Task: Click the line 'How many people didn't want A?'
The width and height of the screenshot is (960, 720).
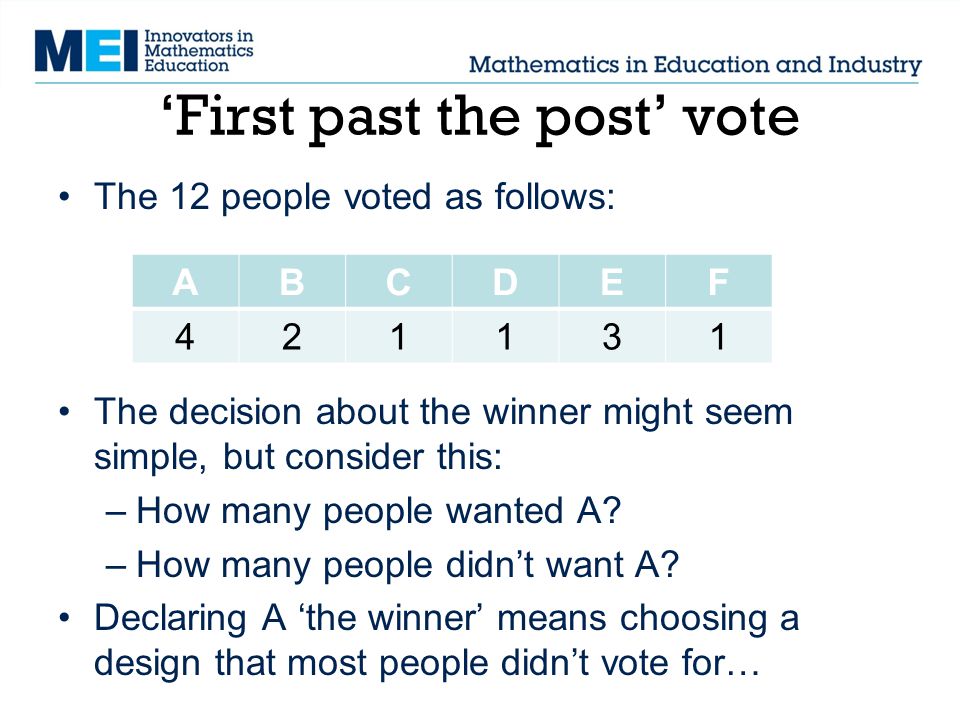Action: point(407,564)
